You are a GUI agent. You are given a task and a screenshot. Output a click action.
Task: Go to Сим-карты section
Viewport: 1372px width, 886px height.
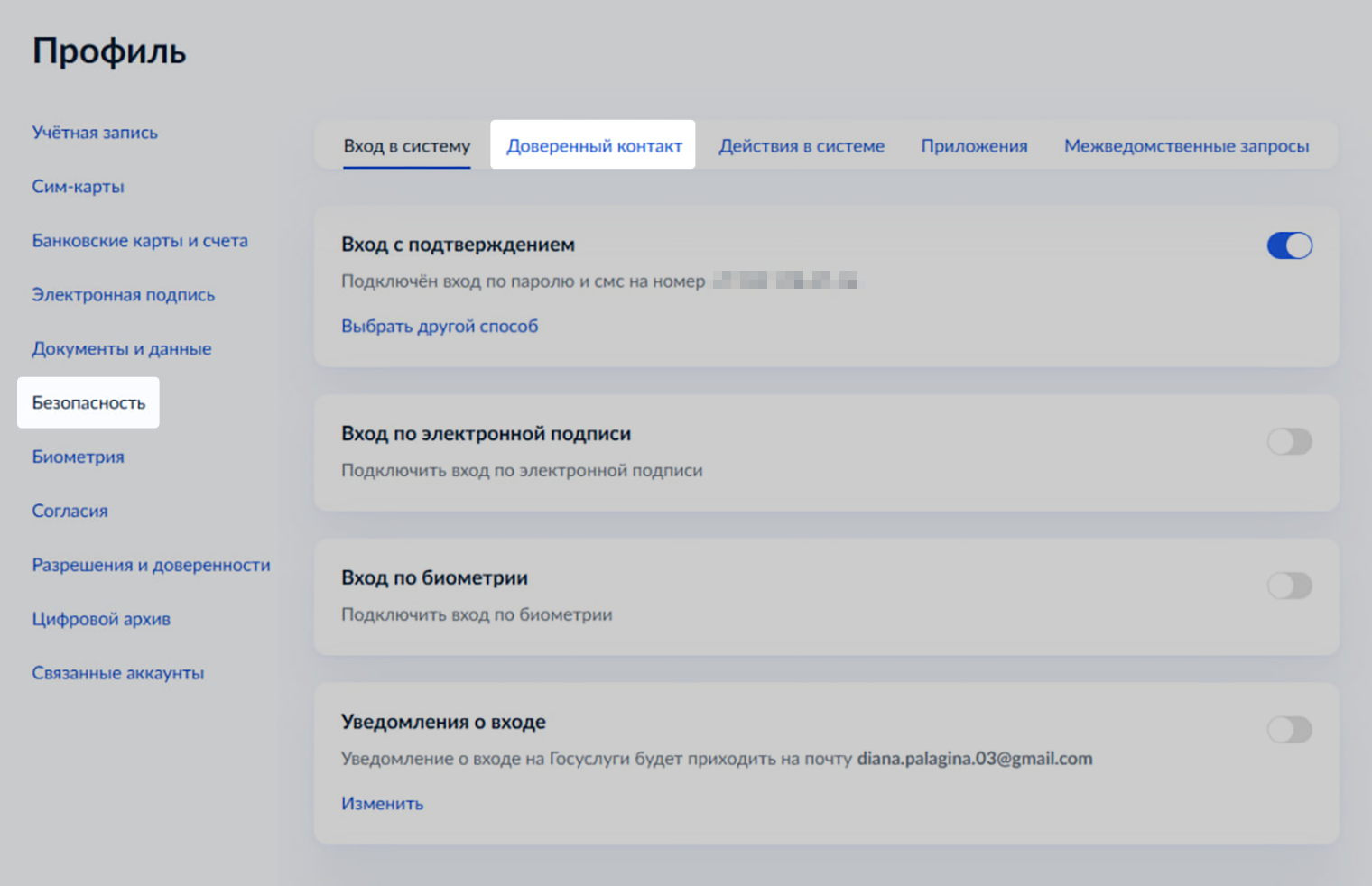(79, 187)
